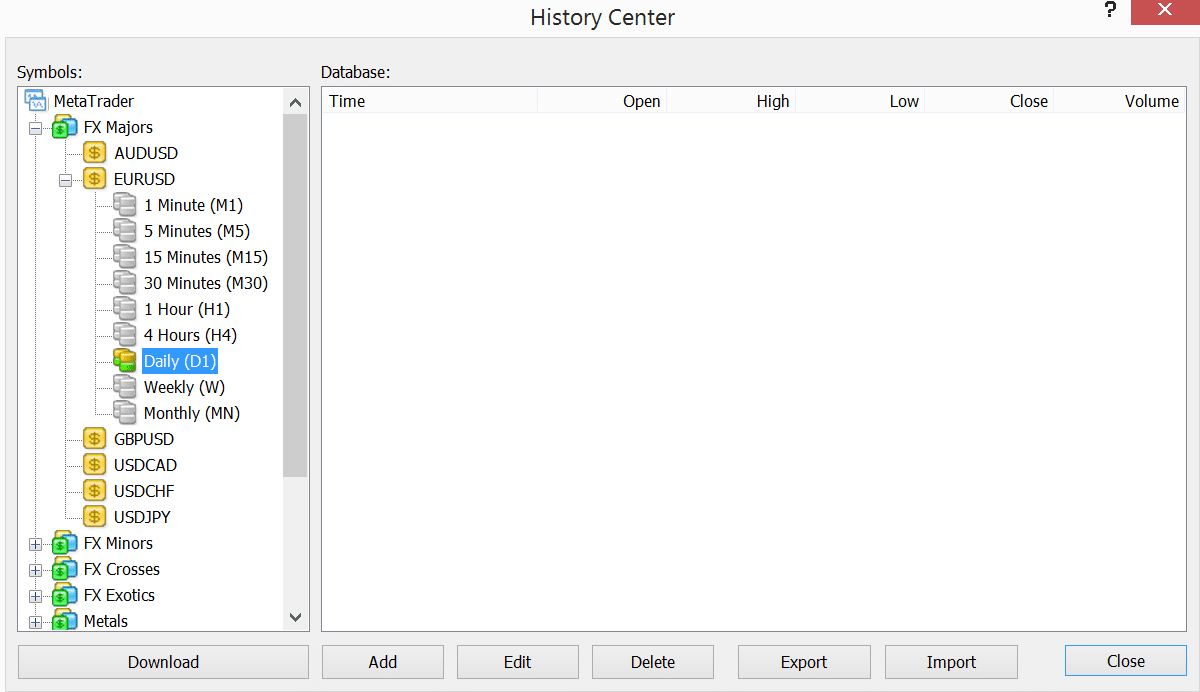Click the EURUSD dollar symbol icon
1200x692 pixels.
click(x=94, y=178)
